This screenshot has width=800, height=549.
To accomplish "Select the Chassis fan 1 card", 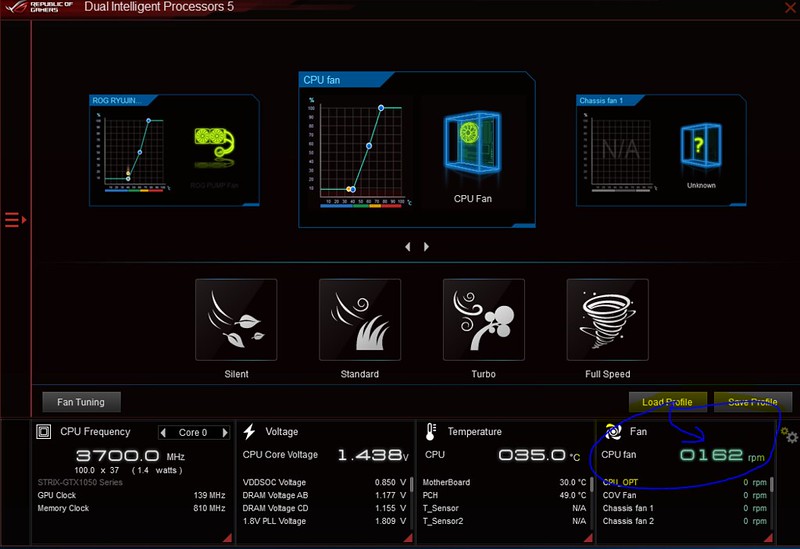I will click(x=660, y=150).
